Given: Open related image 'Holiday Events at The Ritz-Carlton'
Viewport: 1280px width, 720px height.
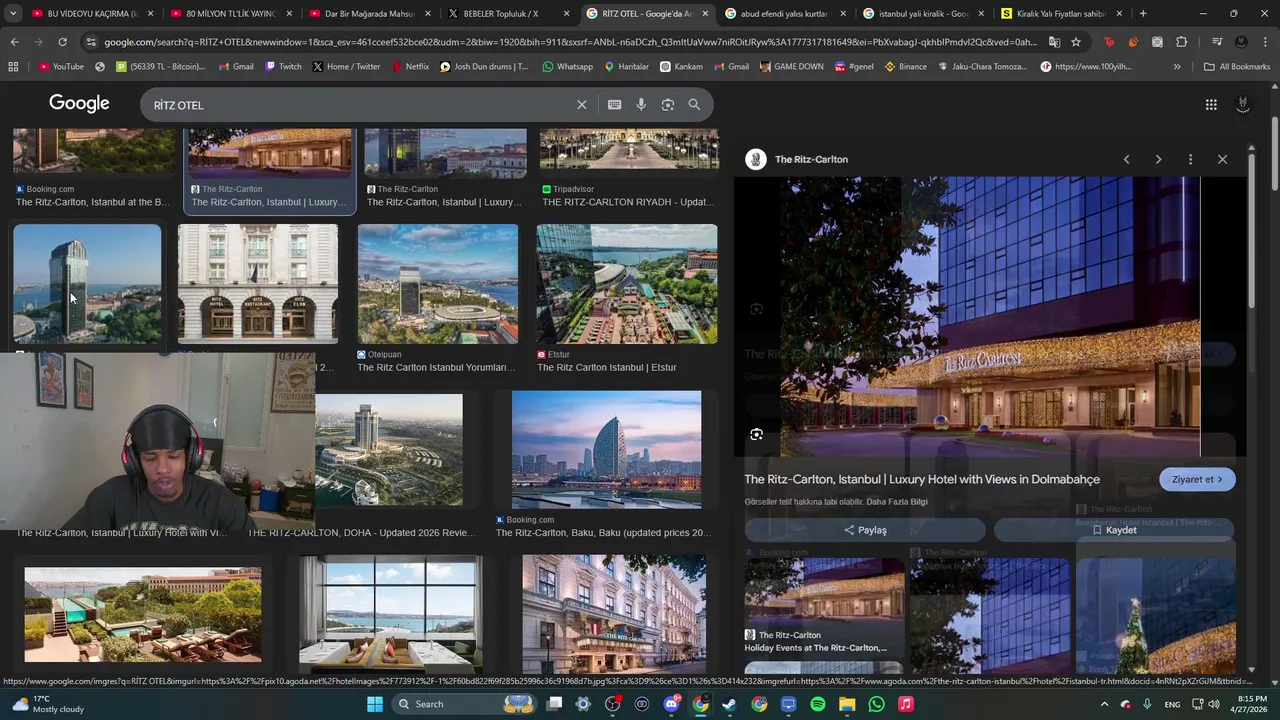Looking at the screenshot, I should 824,606.
